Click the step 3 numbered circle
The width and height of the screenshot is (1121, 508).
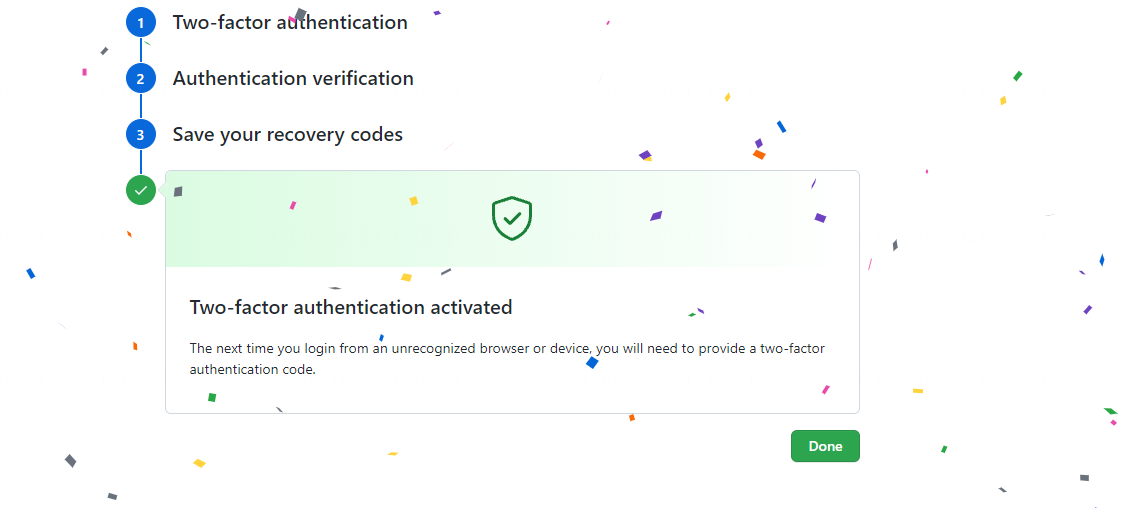pos(141,134)
